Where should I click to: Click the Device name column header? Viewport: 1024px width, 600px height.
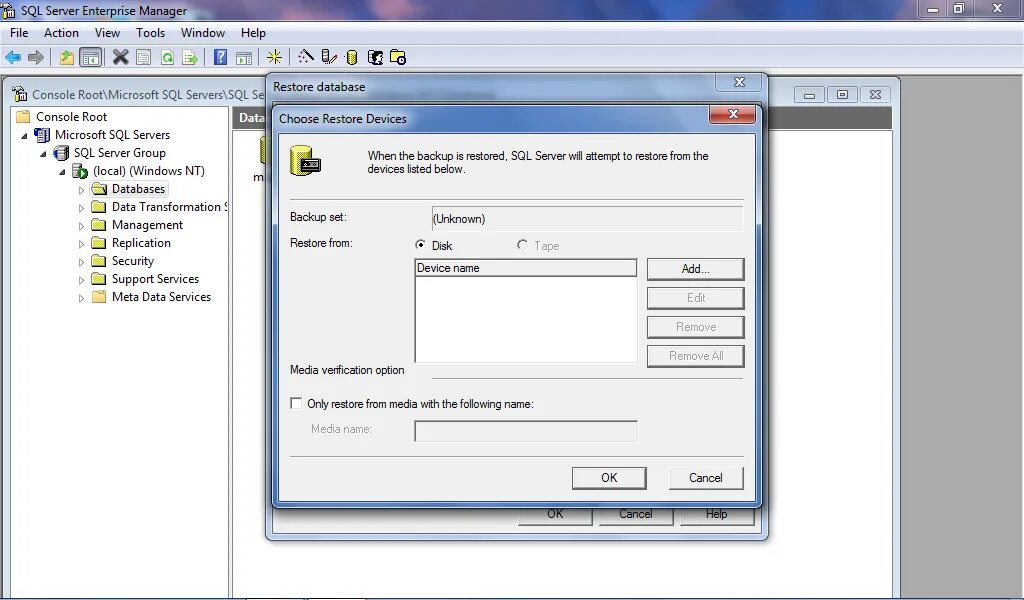coord(526,268)
